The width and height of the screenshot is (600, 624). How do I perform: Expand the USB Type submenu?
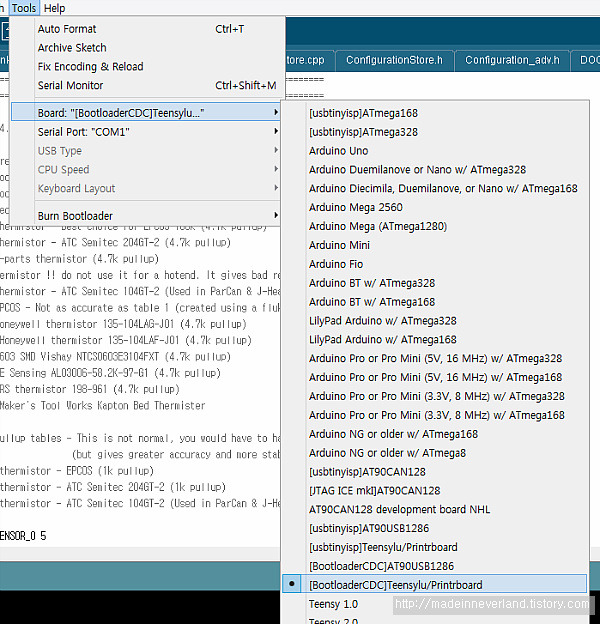coord(146,151)
